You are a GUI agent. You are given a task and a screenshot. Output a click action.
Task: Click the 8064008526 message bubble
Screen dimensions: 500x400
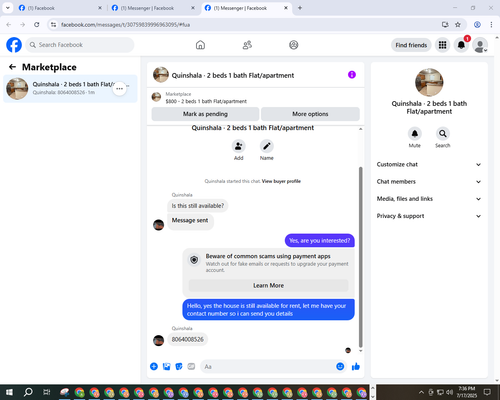[188, 339]
